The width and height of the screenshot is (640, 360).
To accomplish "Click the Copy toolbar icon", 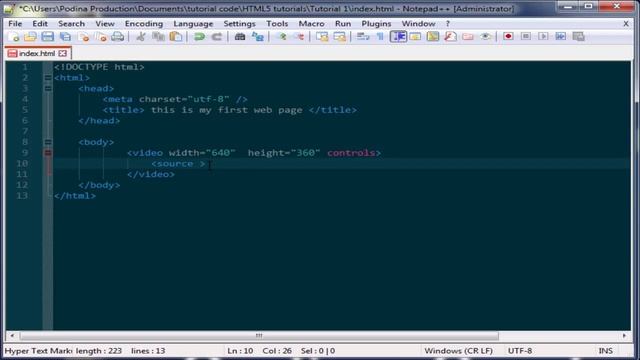I will click(158, 37).
